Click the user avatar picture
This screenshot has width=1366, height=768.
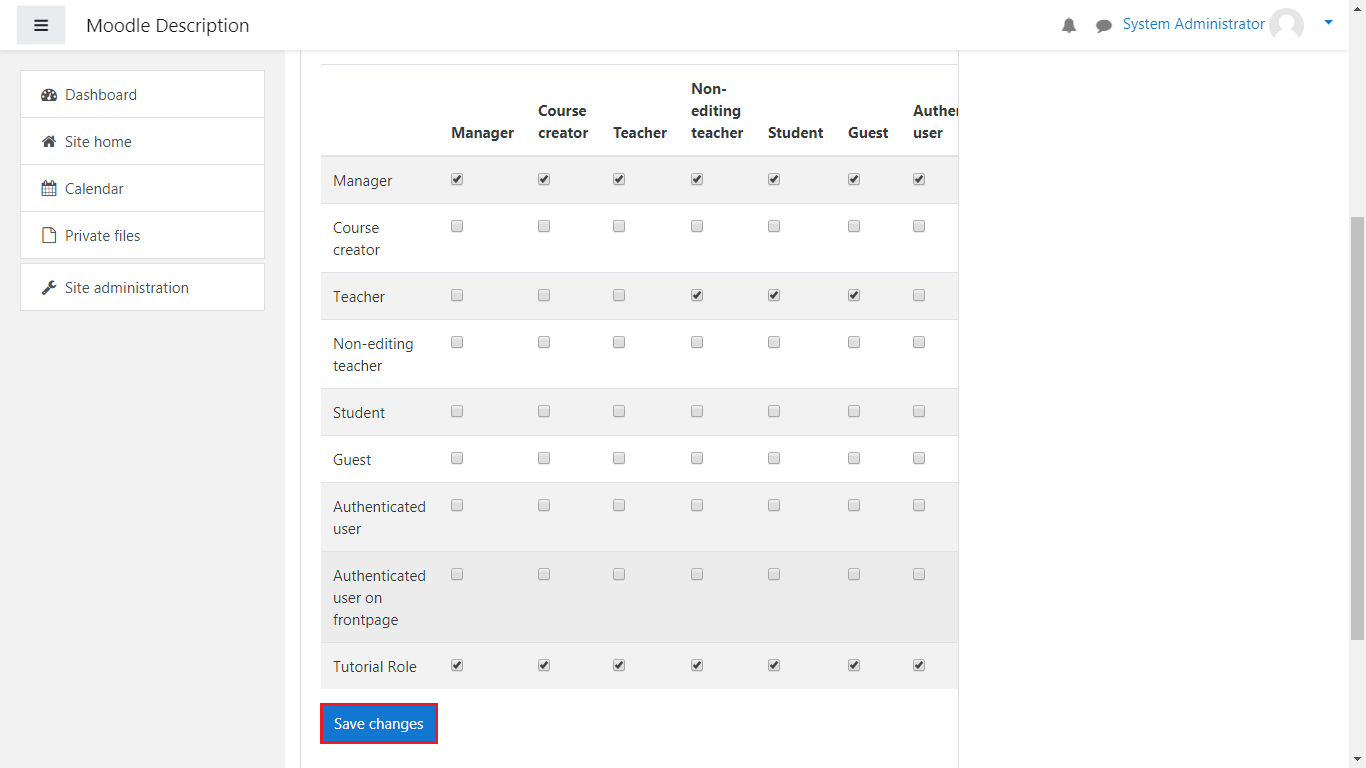(1286, 25)
